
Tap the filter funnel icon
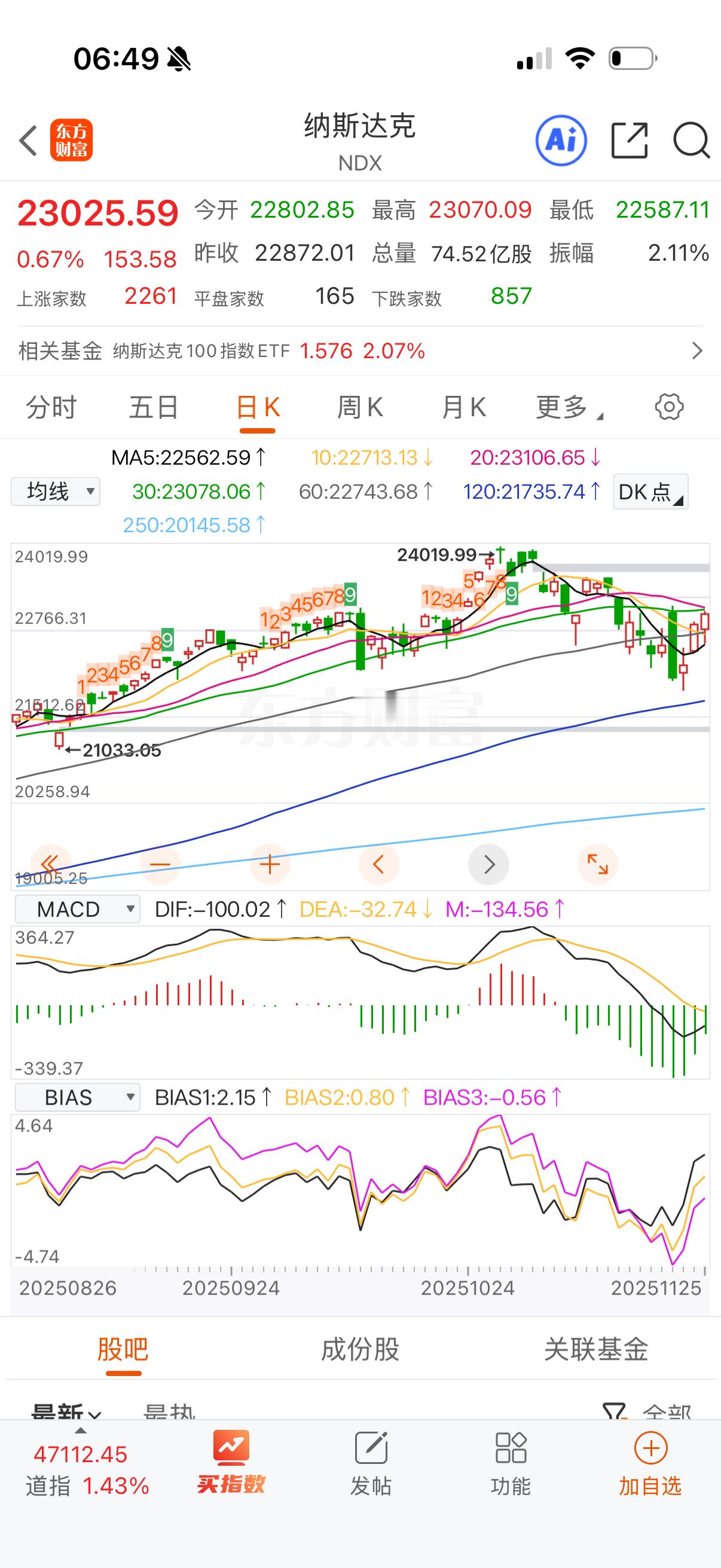(613, 1412)
